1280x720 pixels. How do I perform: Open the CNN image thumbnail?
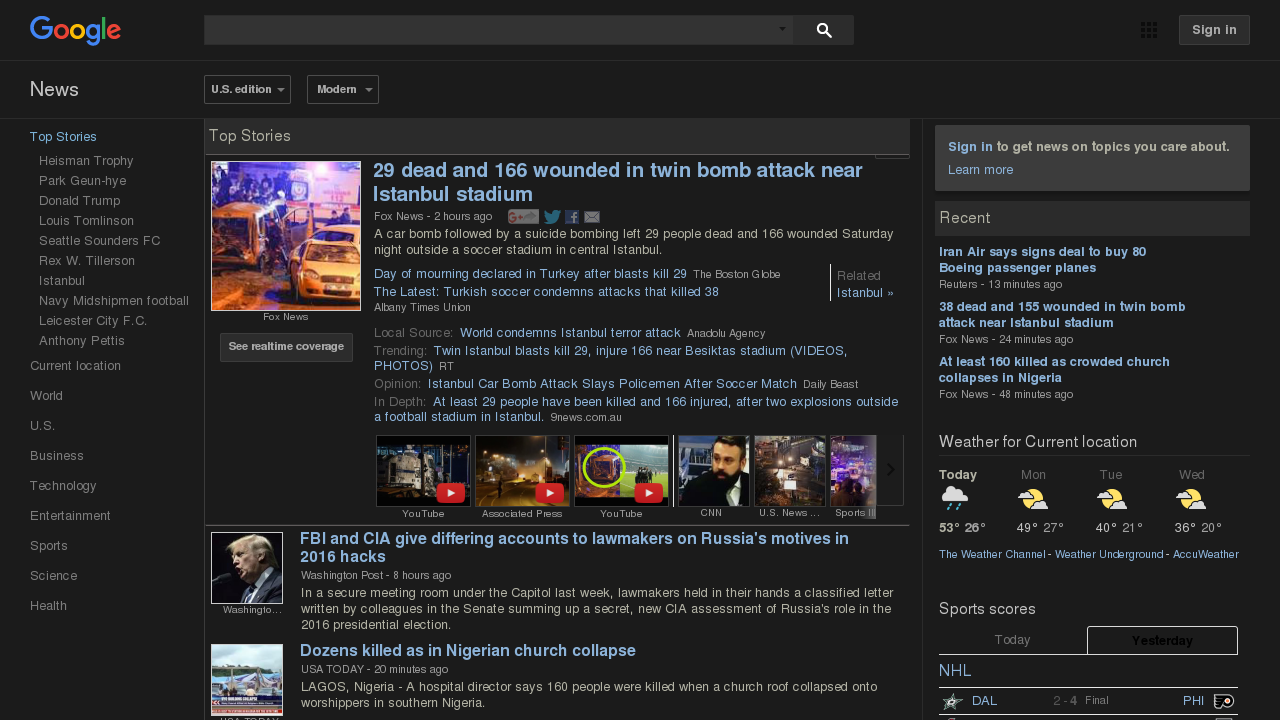click(712, 471)
